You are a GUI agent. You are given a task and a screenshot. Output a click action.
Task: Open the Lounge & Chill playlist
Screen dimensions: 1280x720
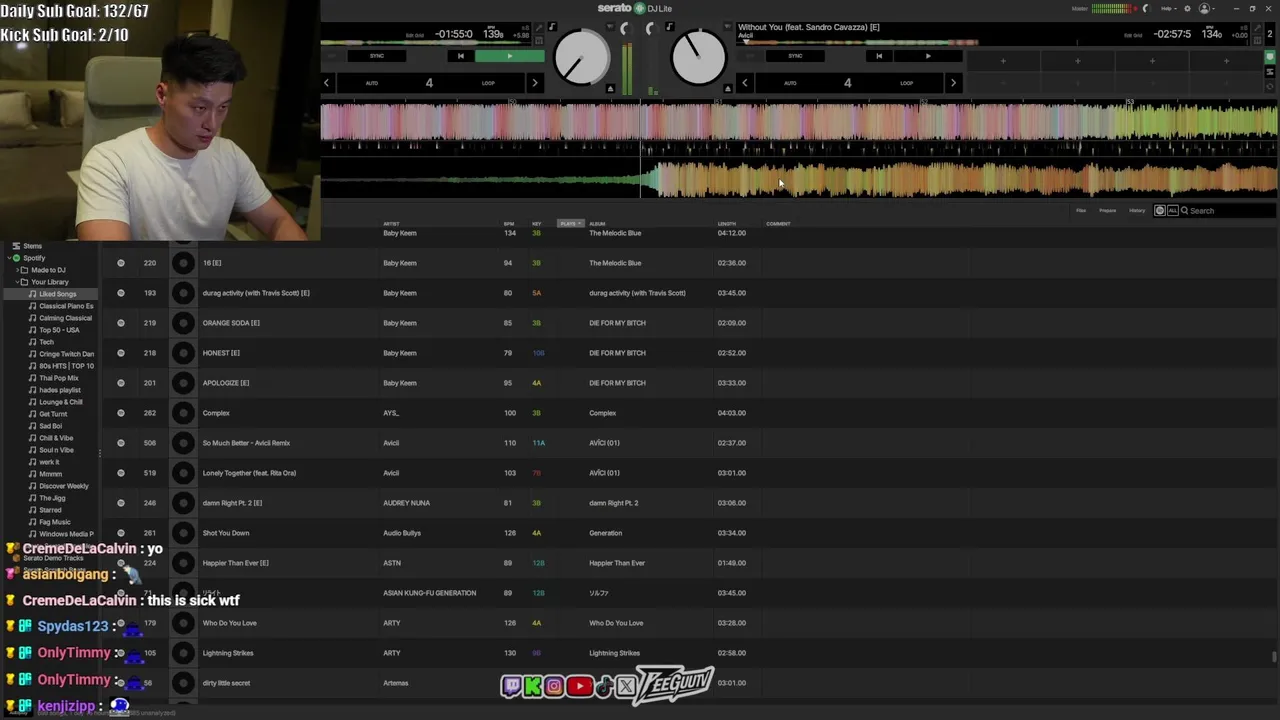(61, 402)
